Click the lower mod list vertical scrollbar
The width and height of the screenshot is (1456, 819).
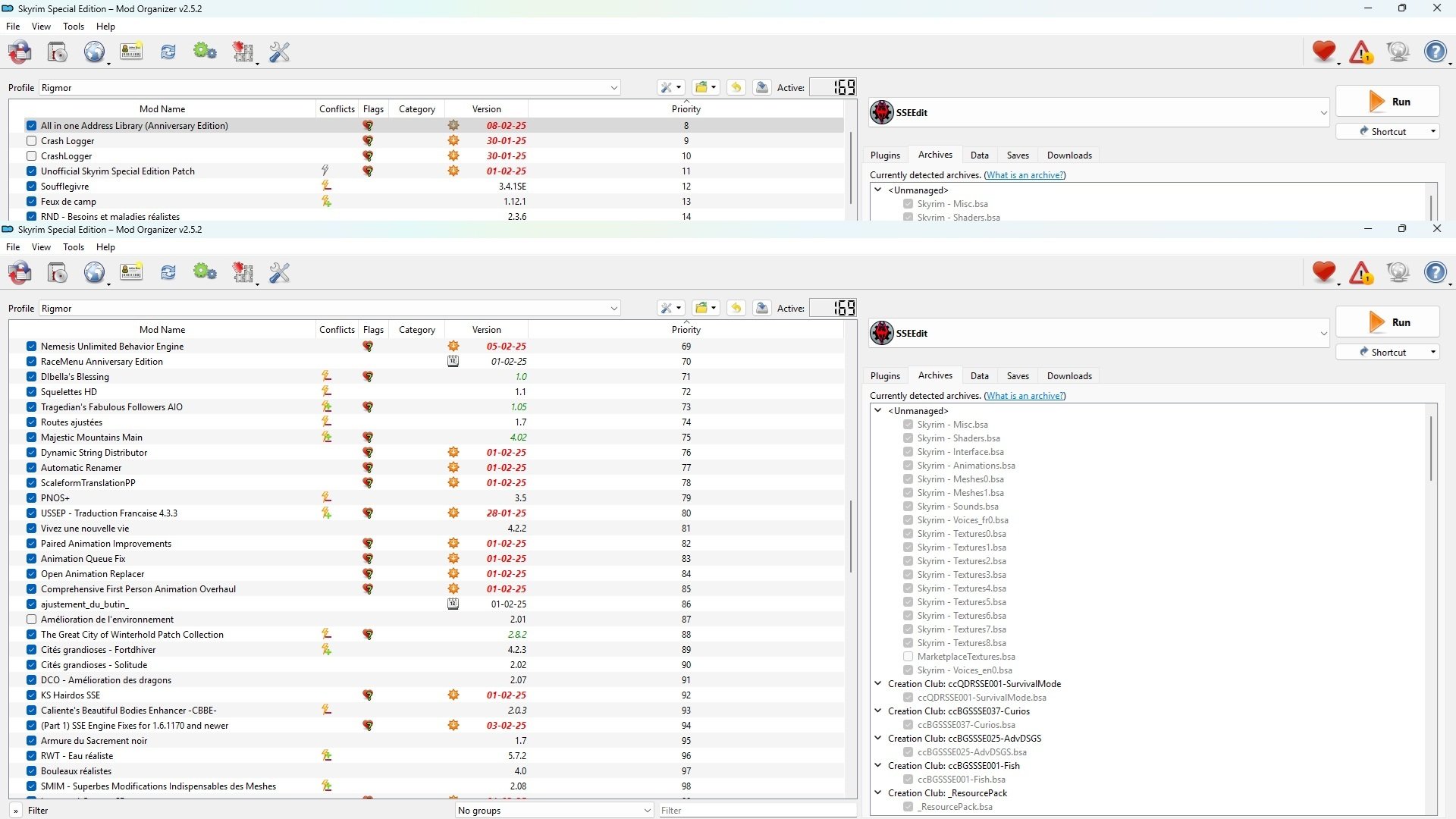tap(851, 535)
